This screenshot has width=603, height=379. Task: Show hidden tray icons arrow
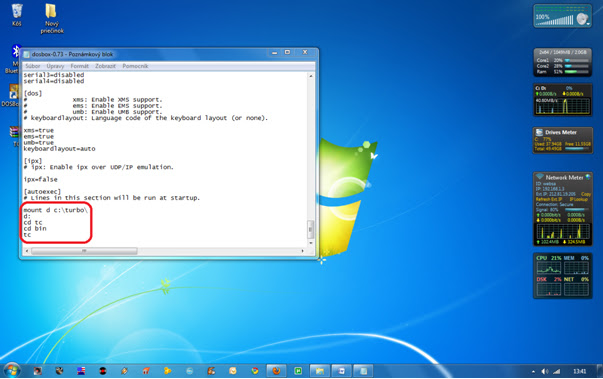[533, 372]
